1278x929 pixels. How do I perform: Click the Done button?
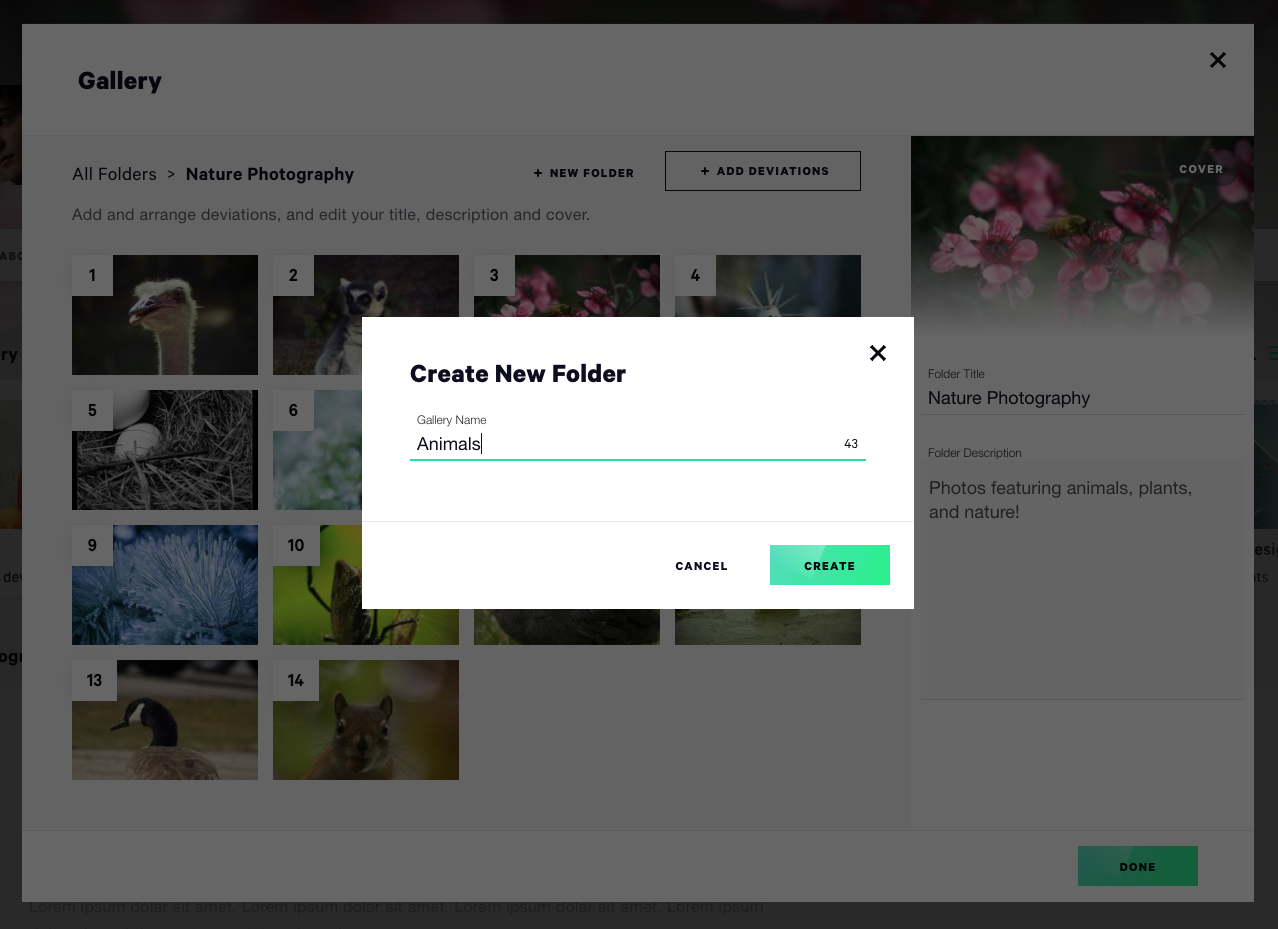1138,866
